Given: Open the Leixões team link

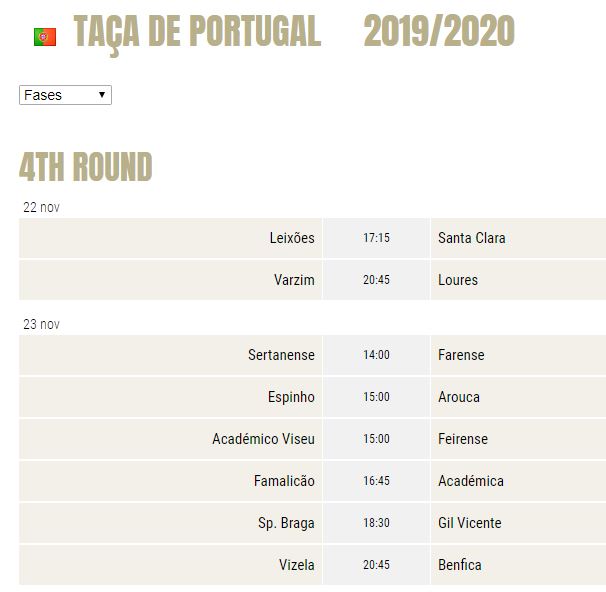Looking at the screenshot, I should (292, 238).
